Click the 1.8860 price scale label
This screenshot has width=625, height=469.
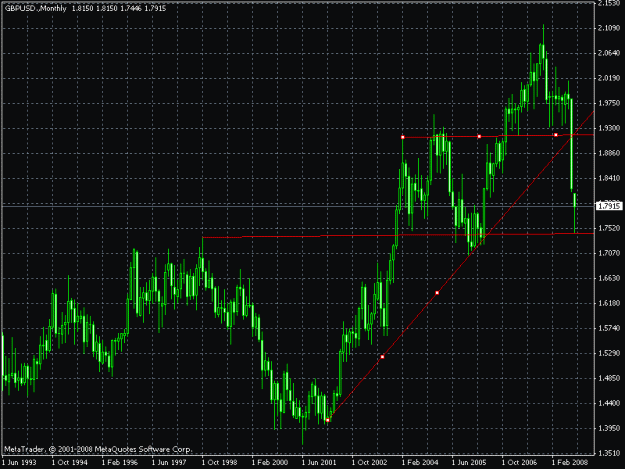point(609,153)
